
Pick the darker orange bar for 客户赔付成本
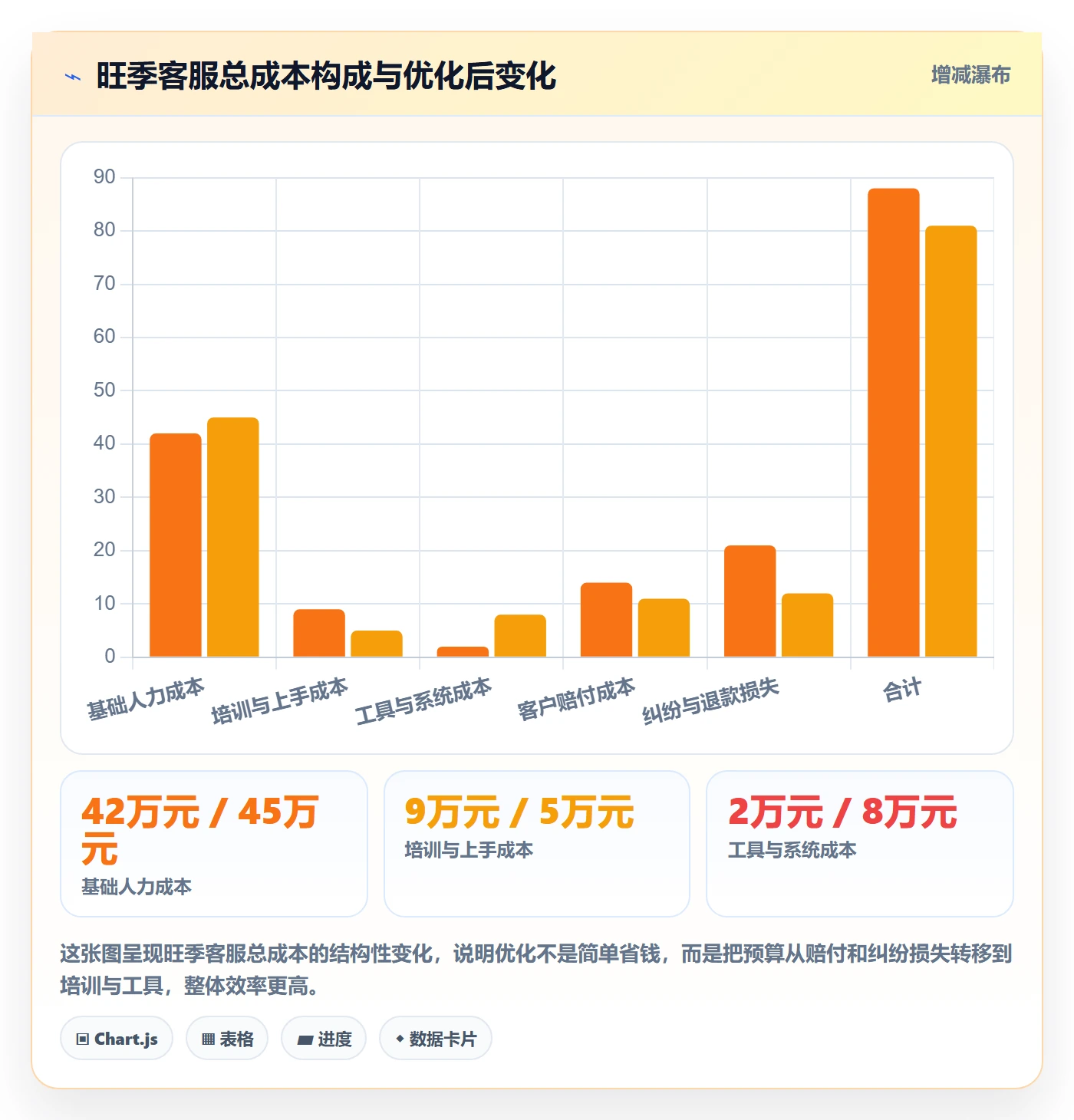click(606, 620)
